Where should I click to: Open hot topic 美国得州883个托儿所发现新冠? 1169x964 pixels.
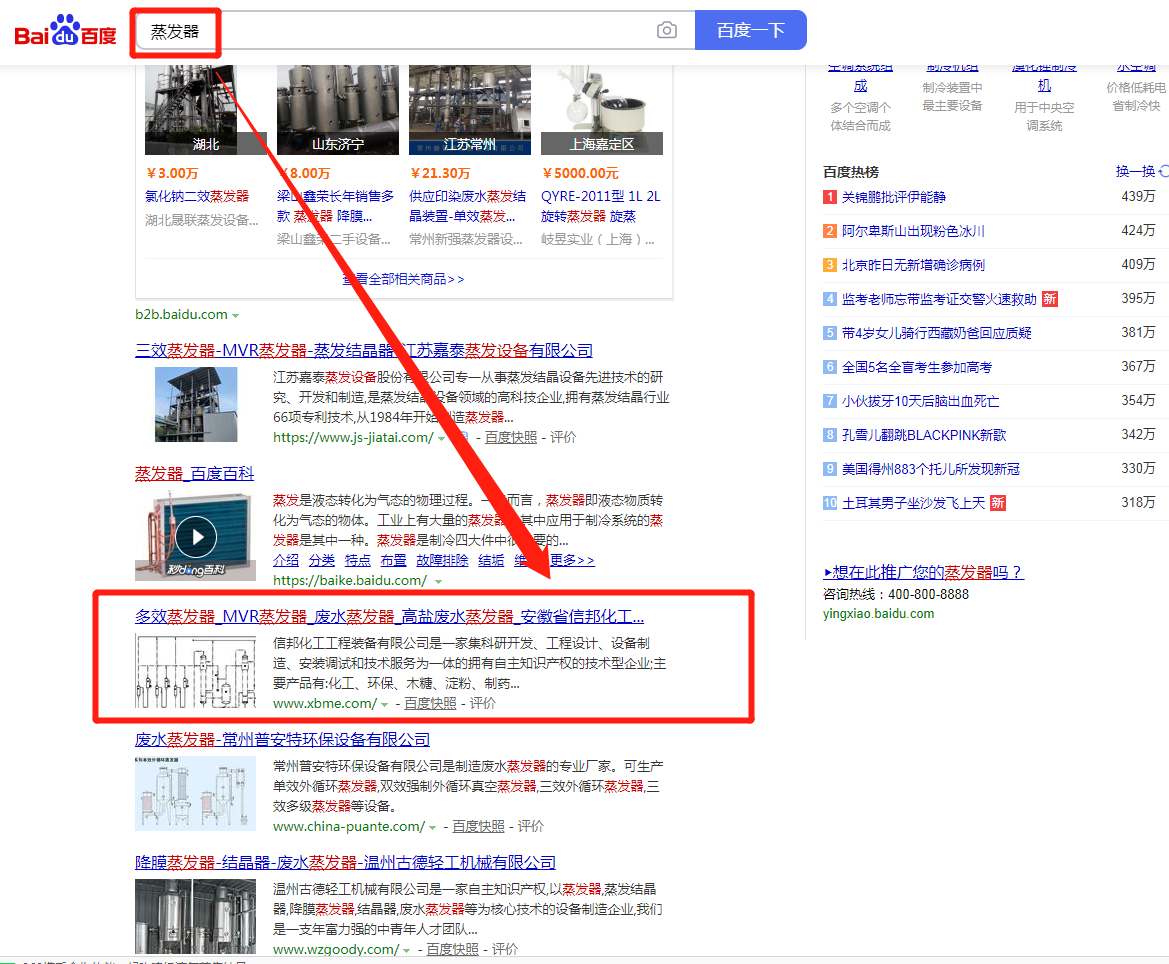click(x=930, y=469)
